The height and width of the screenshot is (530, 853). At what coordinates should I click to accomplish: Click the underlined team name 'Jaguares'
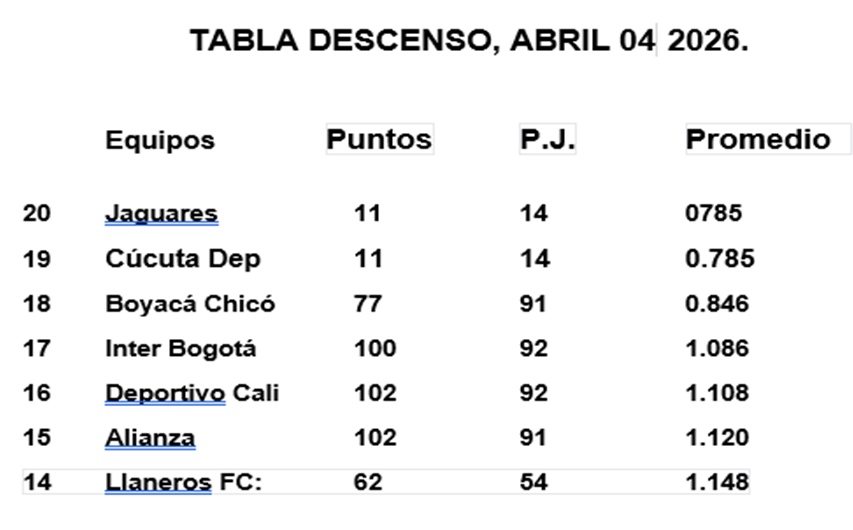point(161,213)
